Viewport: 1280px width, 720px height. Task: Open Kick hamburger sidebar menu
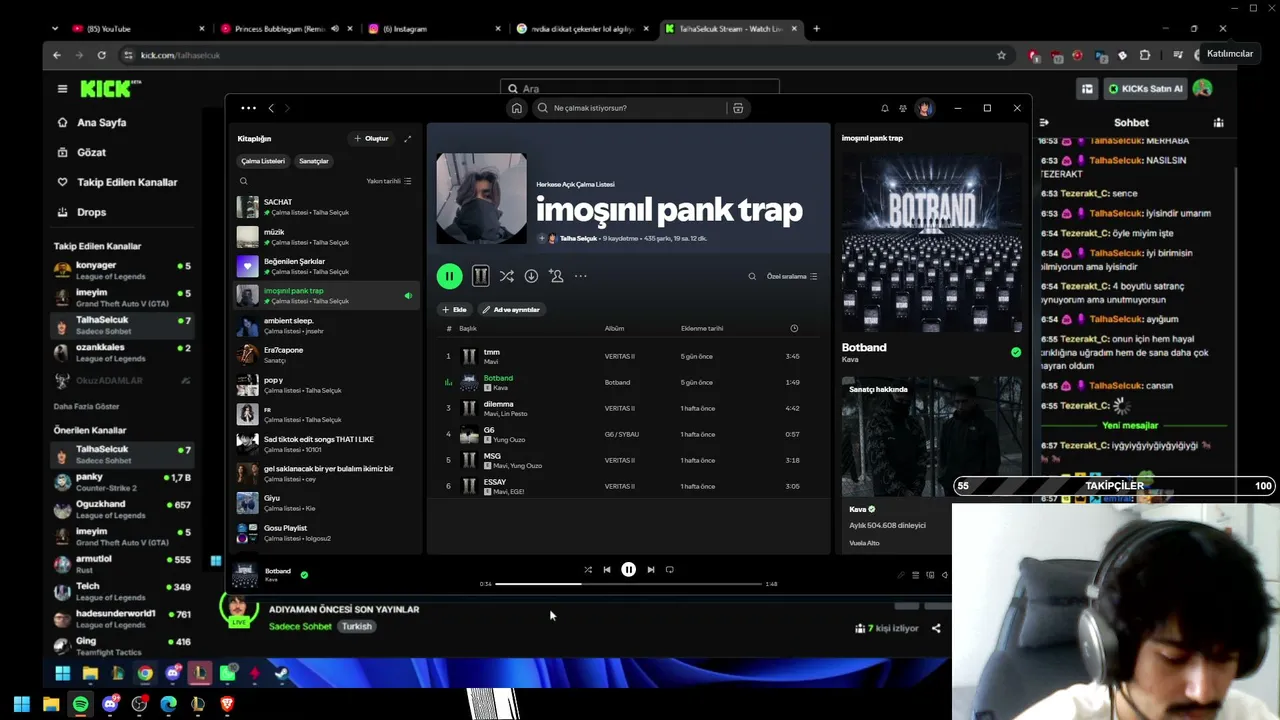pyautogui.click(x=62, y=89)
